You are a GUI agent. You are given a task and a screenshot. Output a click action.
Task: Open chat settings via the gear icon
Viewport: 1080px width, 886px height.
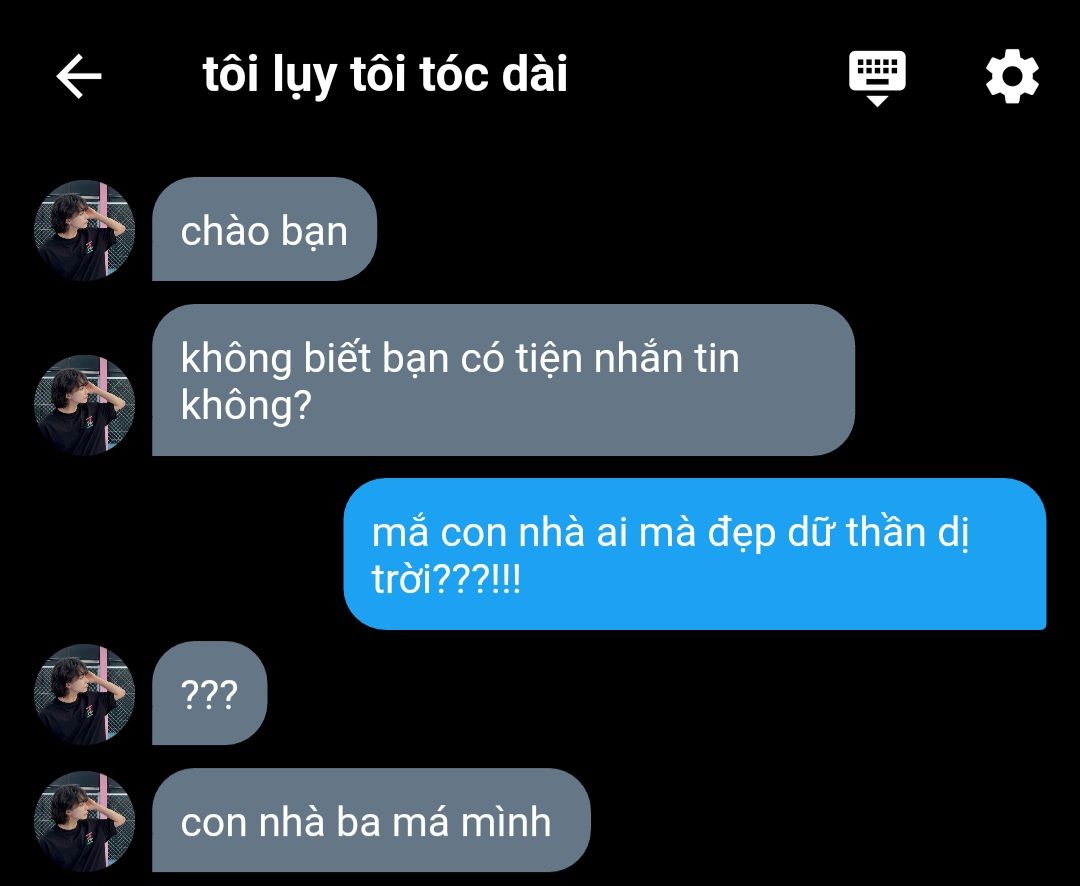click(1012, 76)
